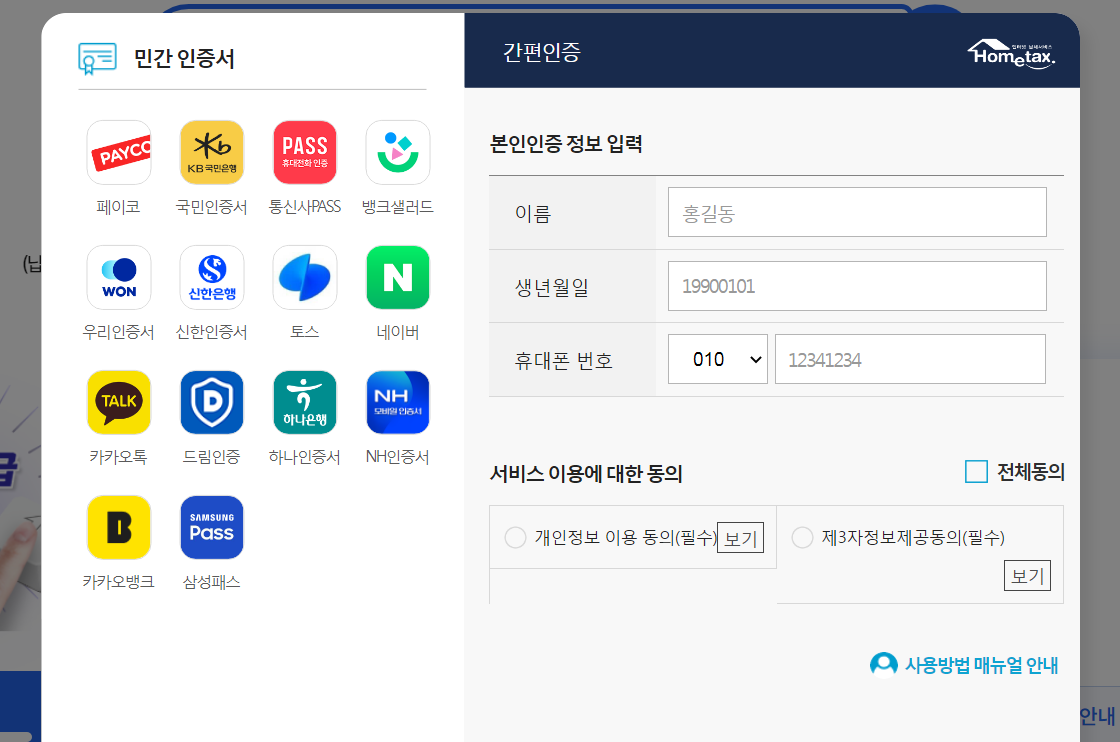
Task: Click the 생년월일 input field
Action: (x=857, y=286)
